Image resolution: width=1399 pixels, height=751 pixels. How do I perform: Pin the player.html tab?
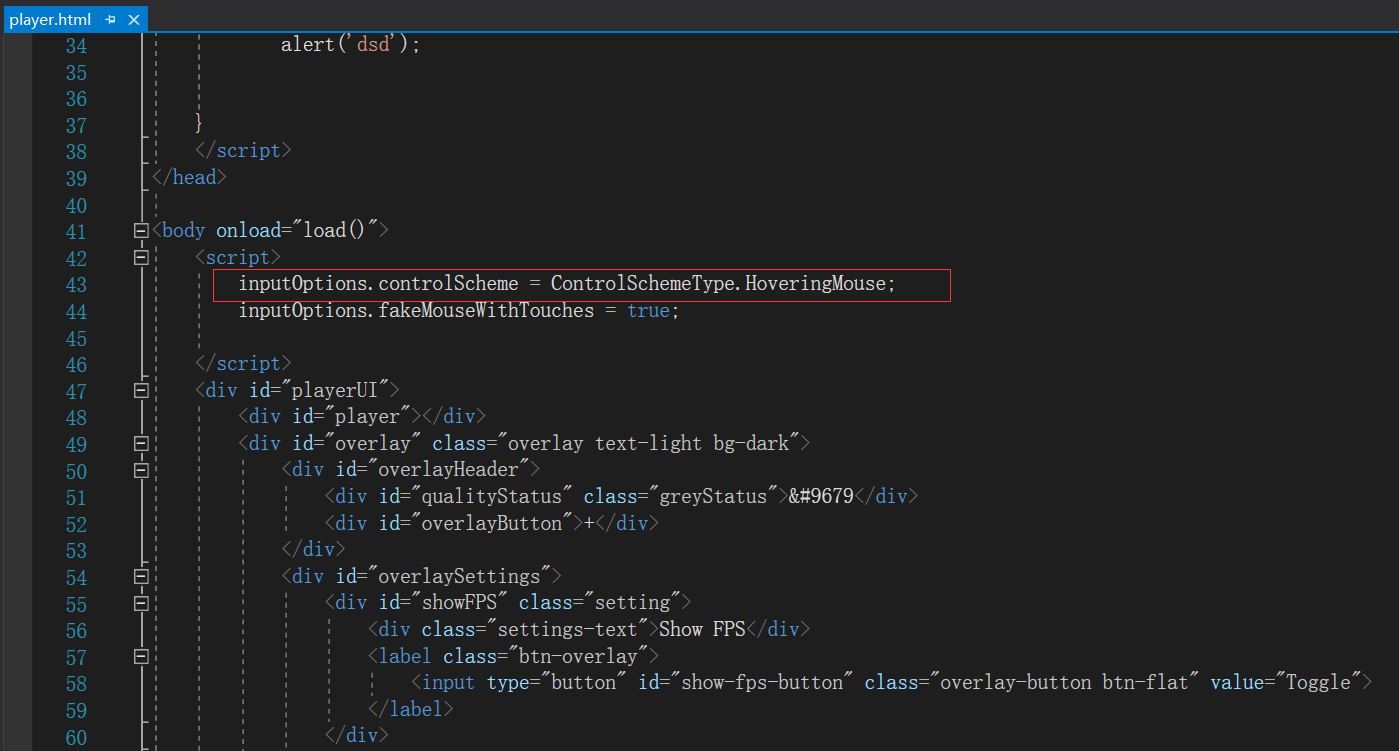tap(110, 19)
